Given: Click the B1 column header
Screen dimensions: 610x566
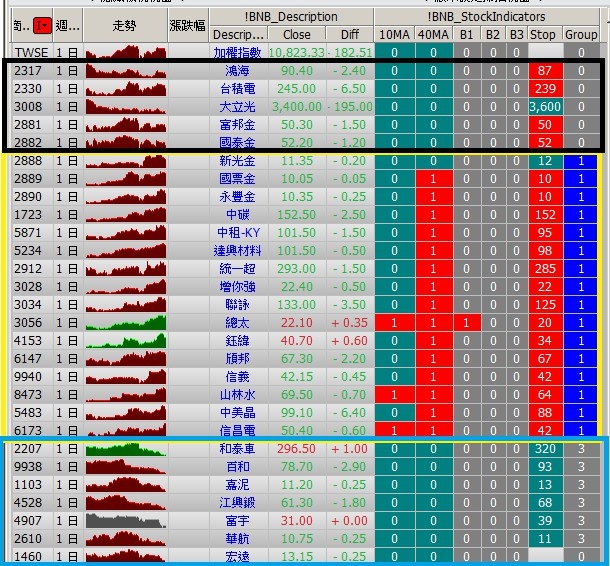Looking at the screenshot, I should click(x=466, y=34).
